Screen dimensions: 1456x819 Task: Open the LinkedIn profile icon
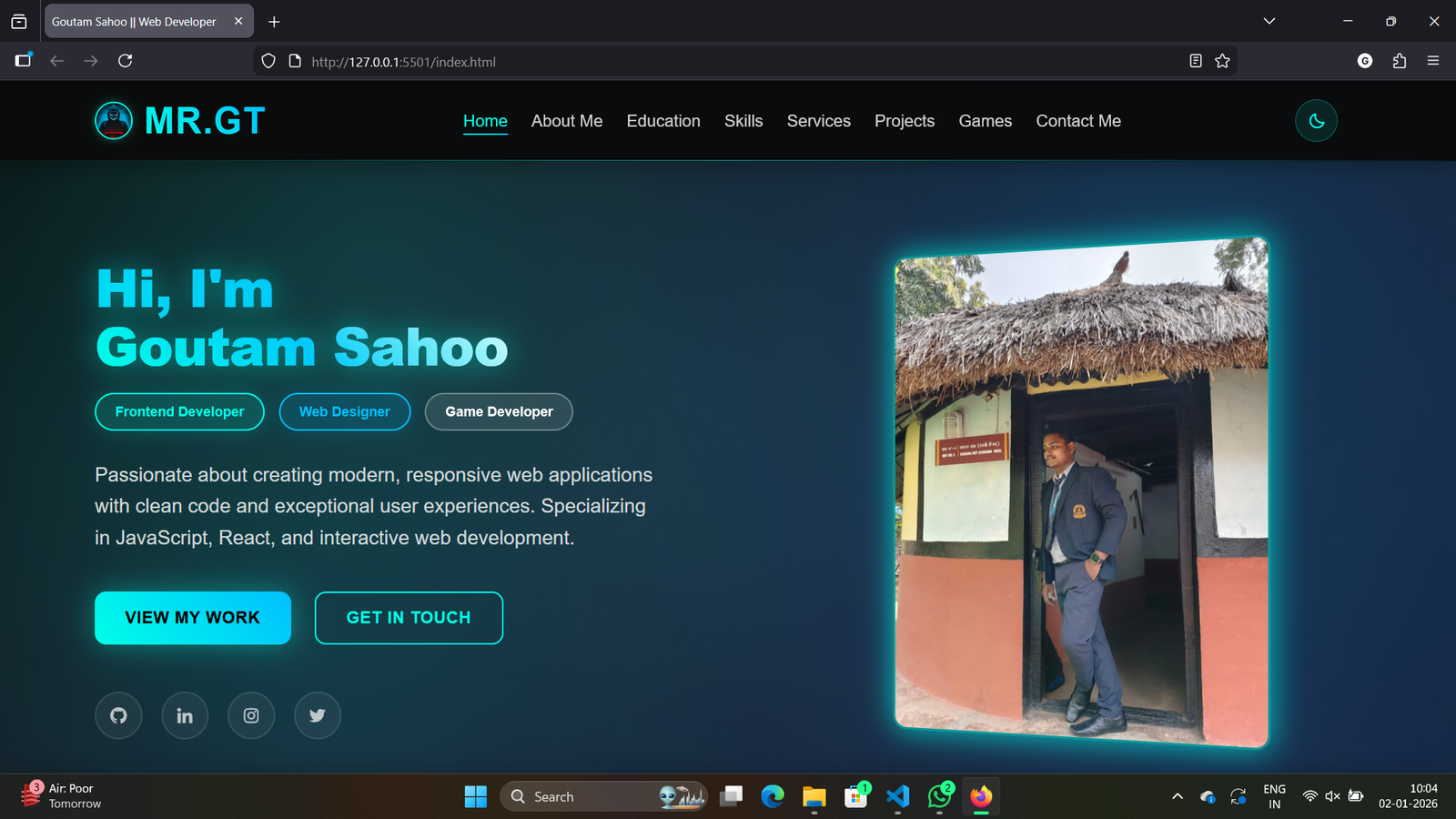pos(185,715)
